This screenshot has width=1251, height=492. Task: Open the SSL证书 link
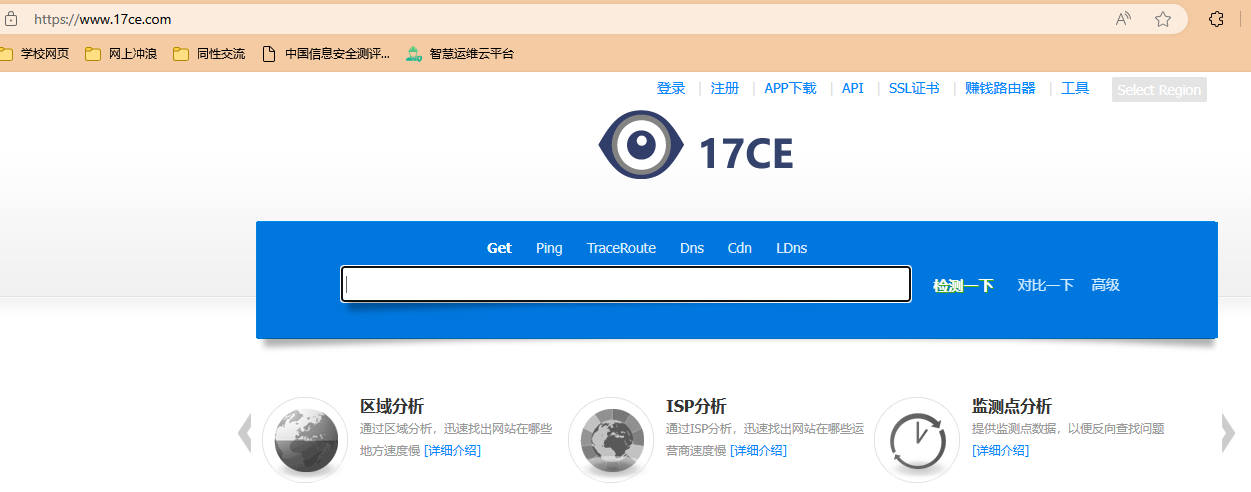(x=914, y=88)
